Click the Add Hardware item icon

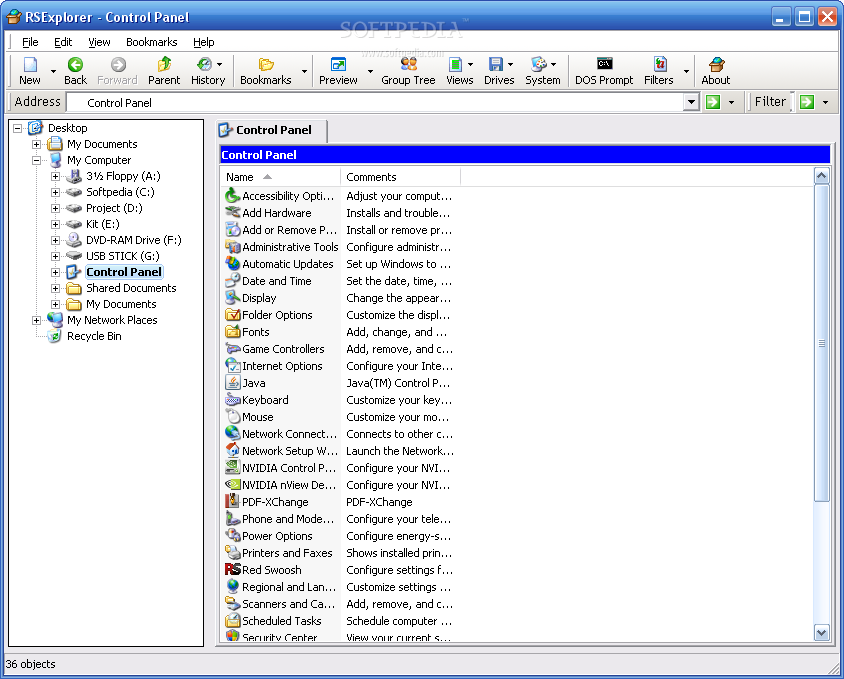[233, 213]
